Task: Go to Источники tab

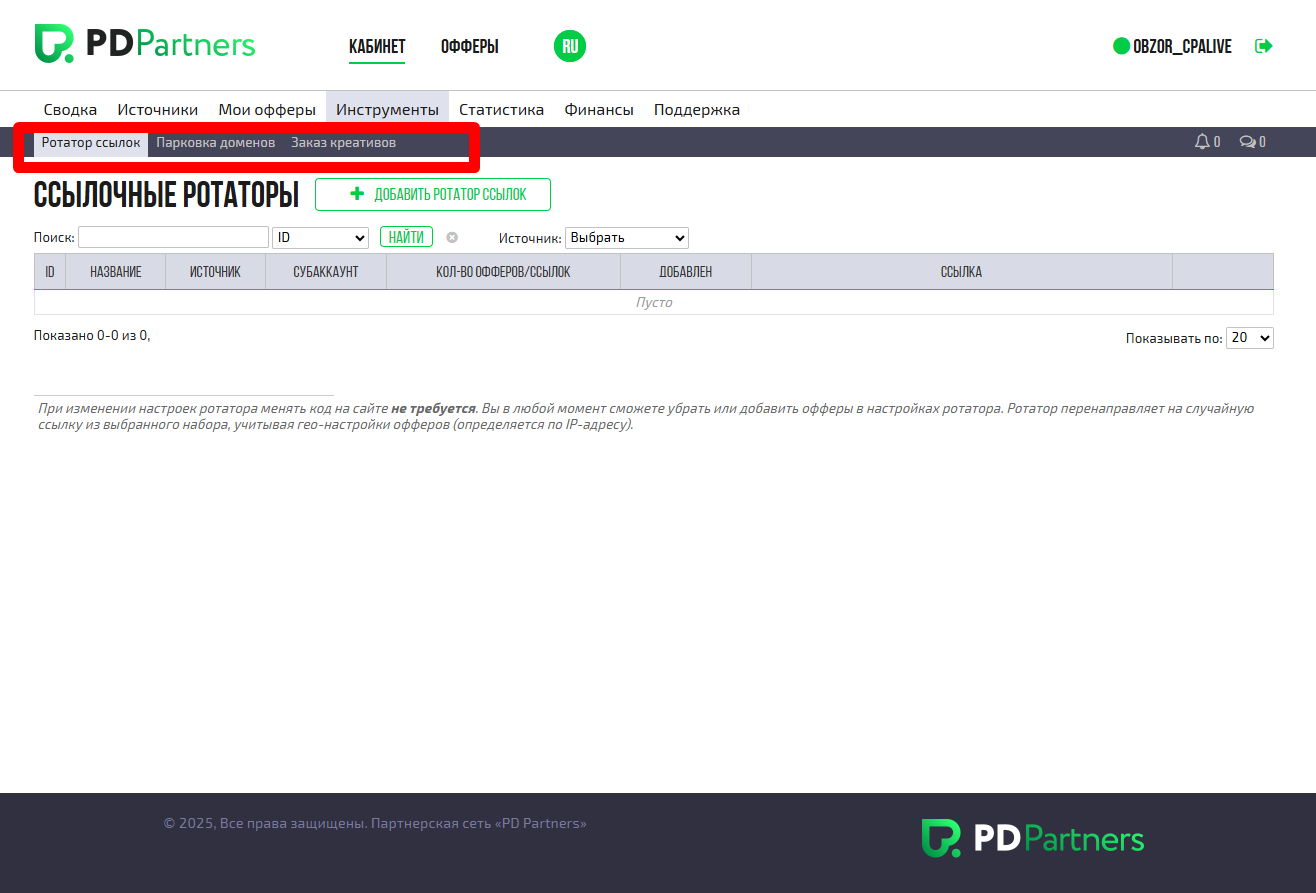Action: click(158, 110)
